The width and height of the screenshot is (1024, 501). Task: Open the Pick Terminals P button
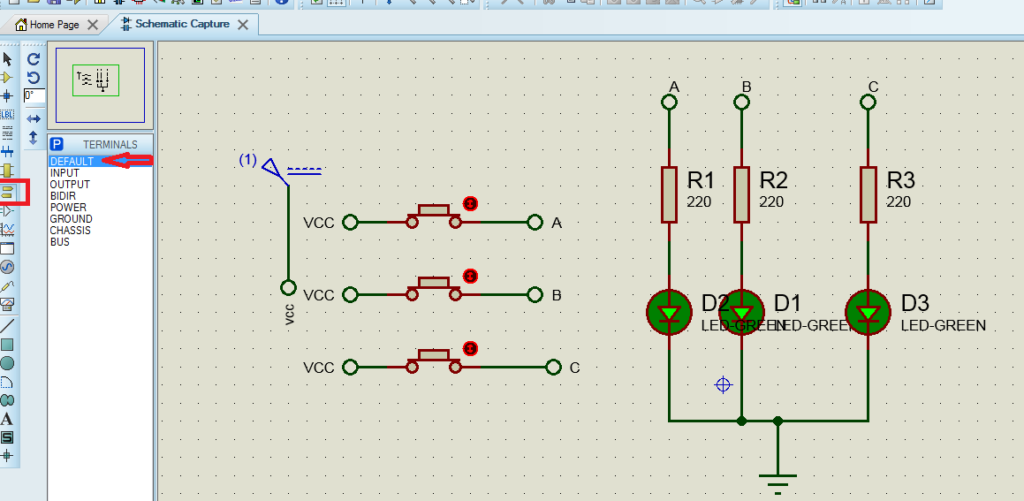point(57,144)
